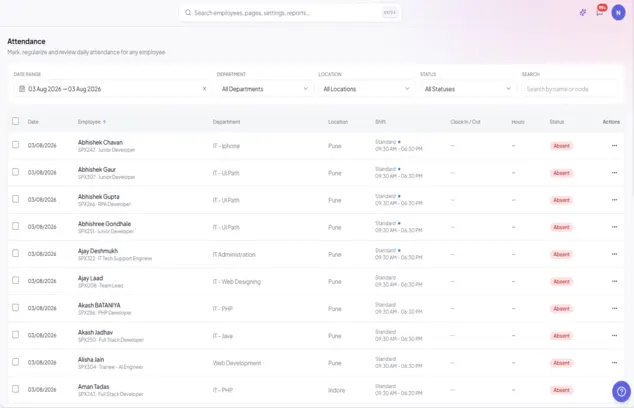Click the IT - Java department cell
Screen dimensions: 634x408
(223, 336)
